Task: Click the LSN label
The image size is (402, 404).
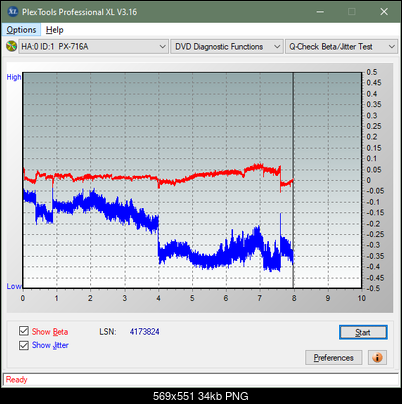Action: pyautogui.click(x=107, y=332)
